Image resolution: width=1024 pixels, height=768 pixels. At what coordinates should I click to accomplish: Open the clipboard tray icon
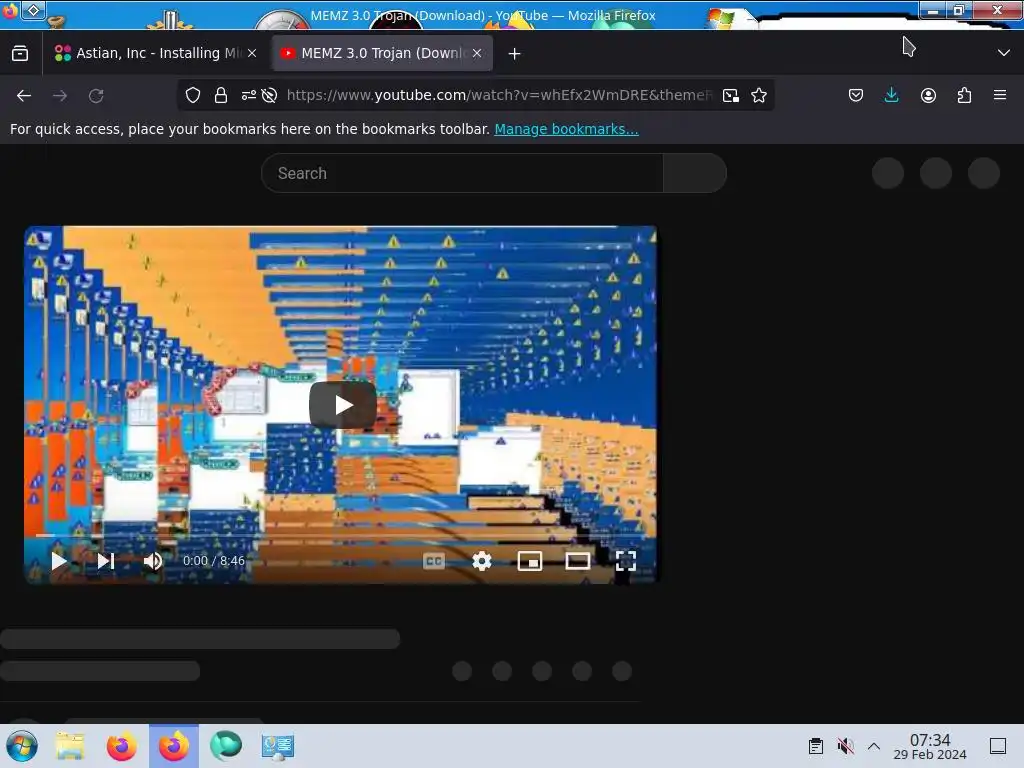coord(816,746)
